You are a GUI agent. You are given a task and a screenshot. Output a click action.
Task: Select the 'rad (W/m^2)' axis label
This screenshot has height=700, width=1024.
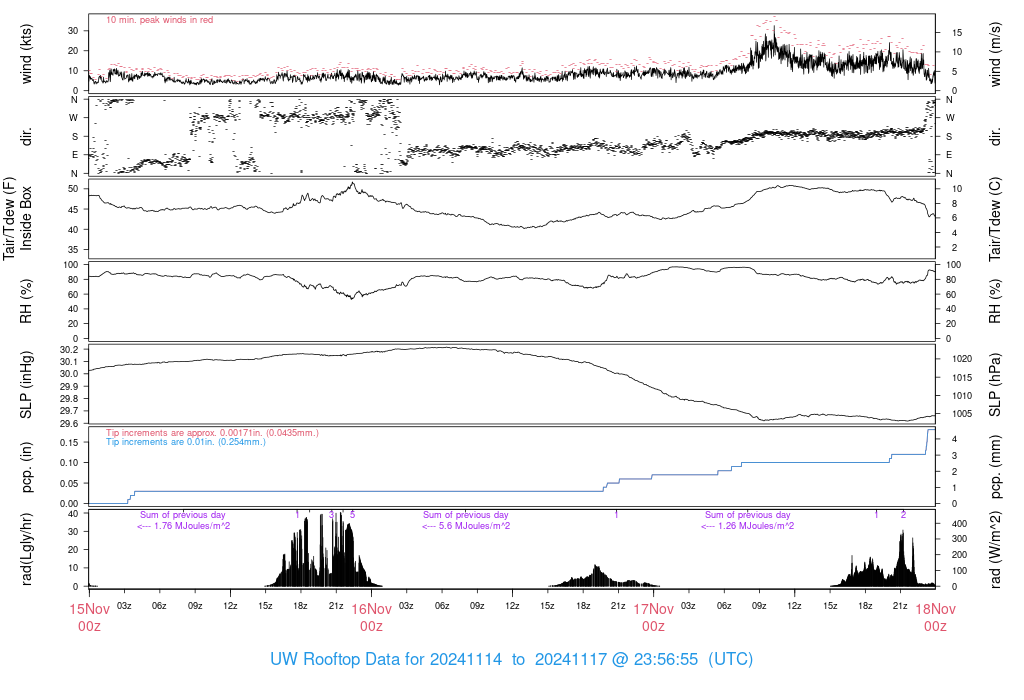(x=995, y=550)
